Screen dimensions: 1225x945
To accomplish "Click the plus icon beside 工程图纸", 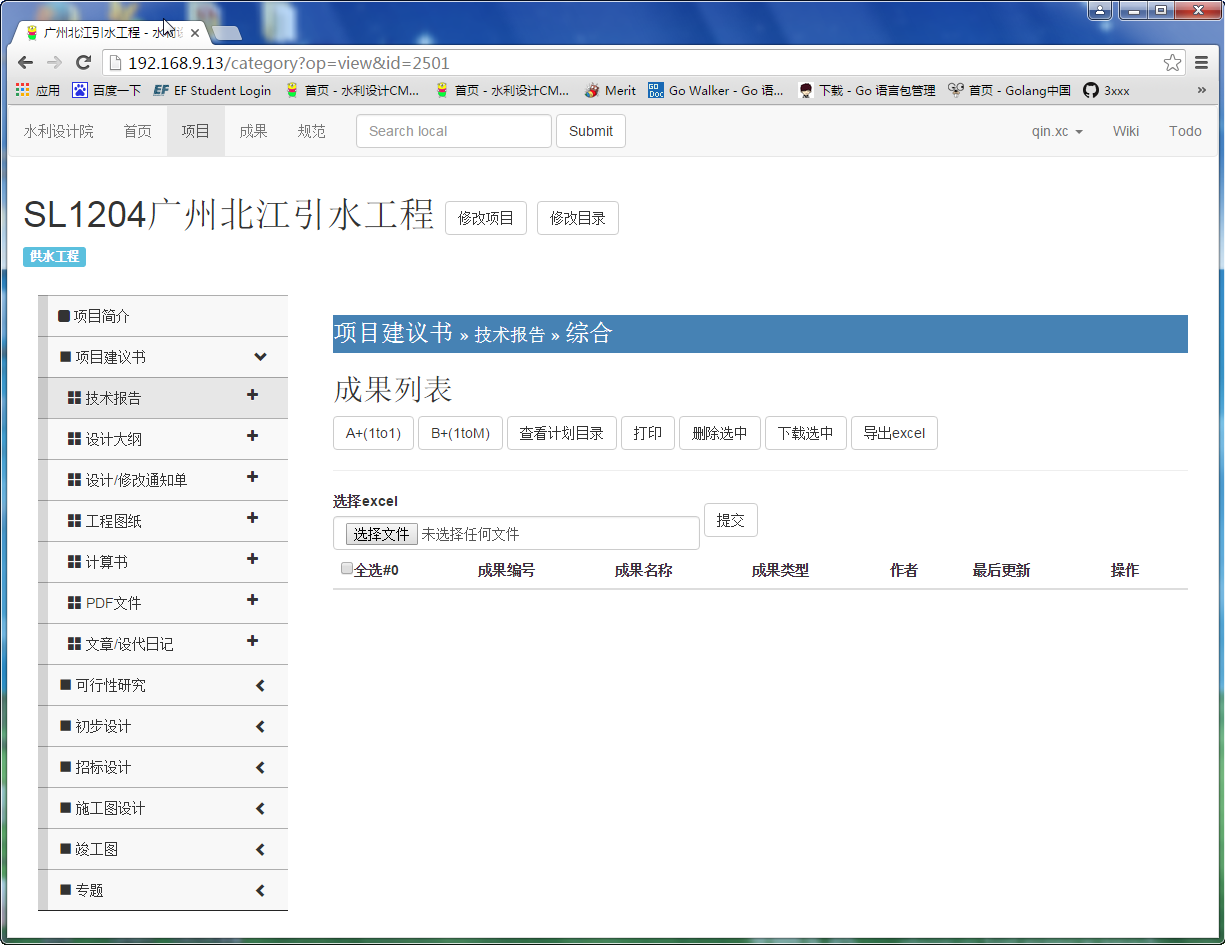I will pyautogui.click(x=252, y=518).
